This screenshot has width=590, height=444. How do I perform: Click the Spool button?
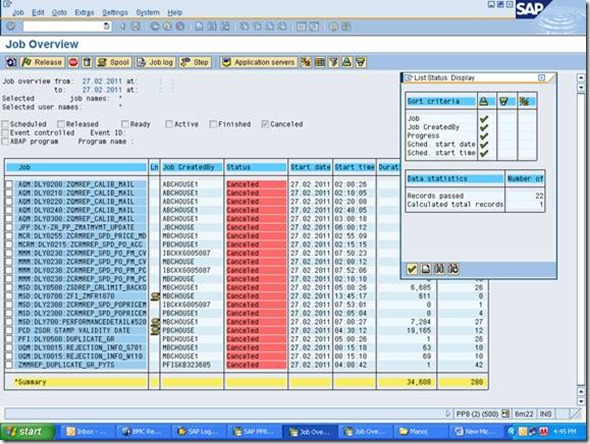[114, 62]
